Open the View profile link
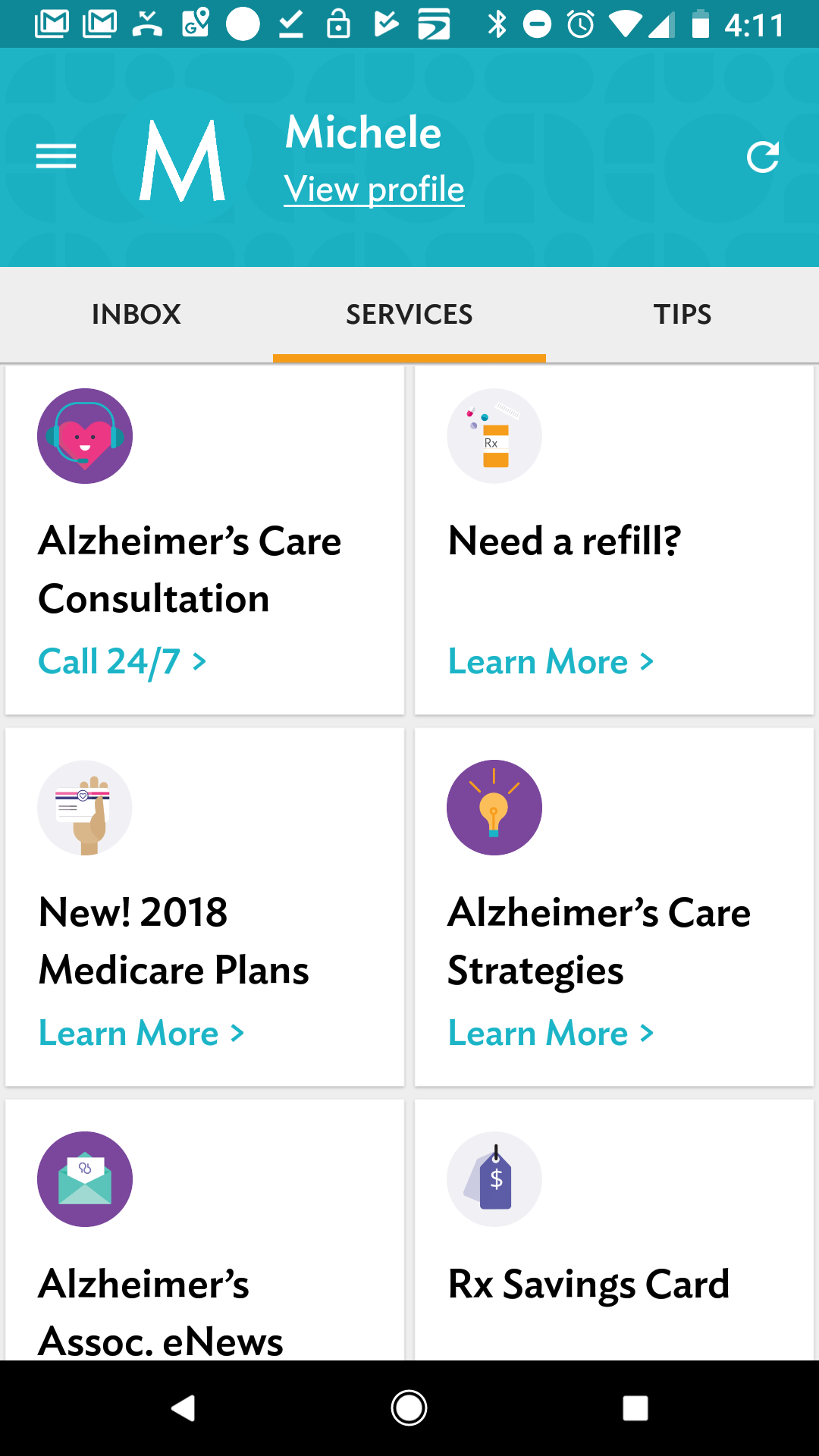819x1456 pixels. [374, 190]
